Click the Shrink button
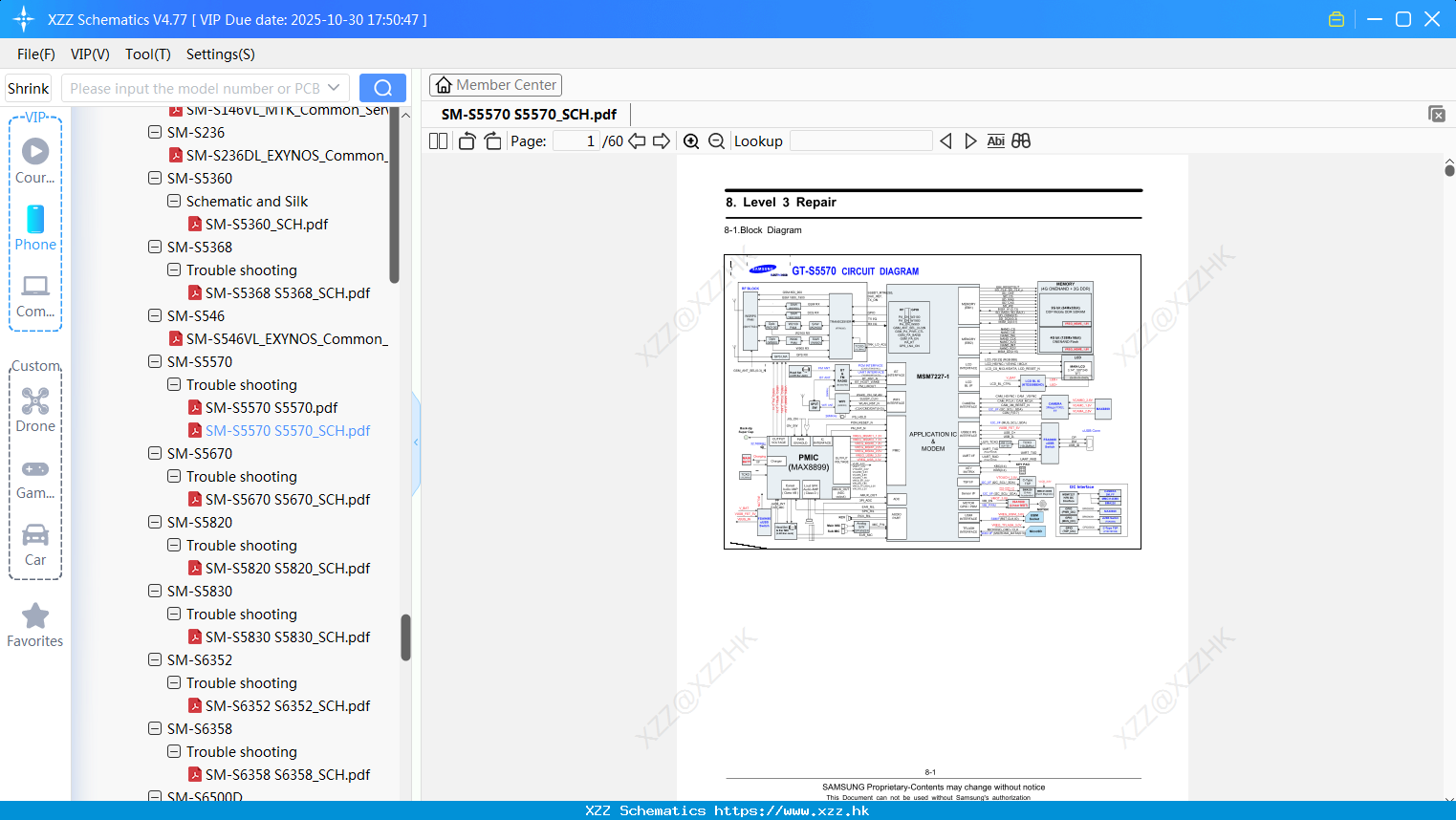1456x820 pixels. coord(28,88)
